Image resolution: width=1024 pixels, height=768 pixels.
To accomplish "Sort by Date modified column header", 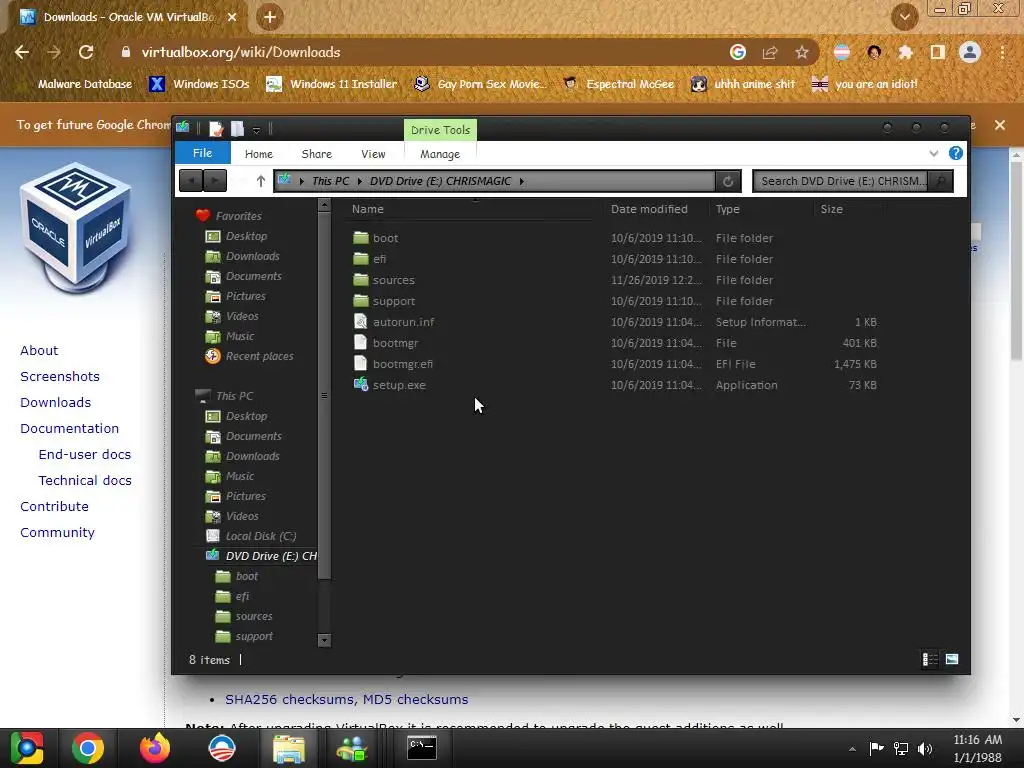I will coord(649,209).
